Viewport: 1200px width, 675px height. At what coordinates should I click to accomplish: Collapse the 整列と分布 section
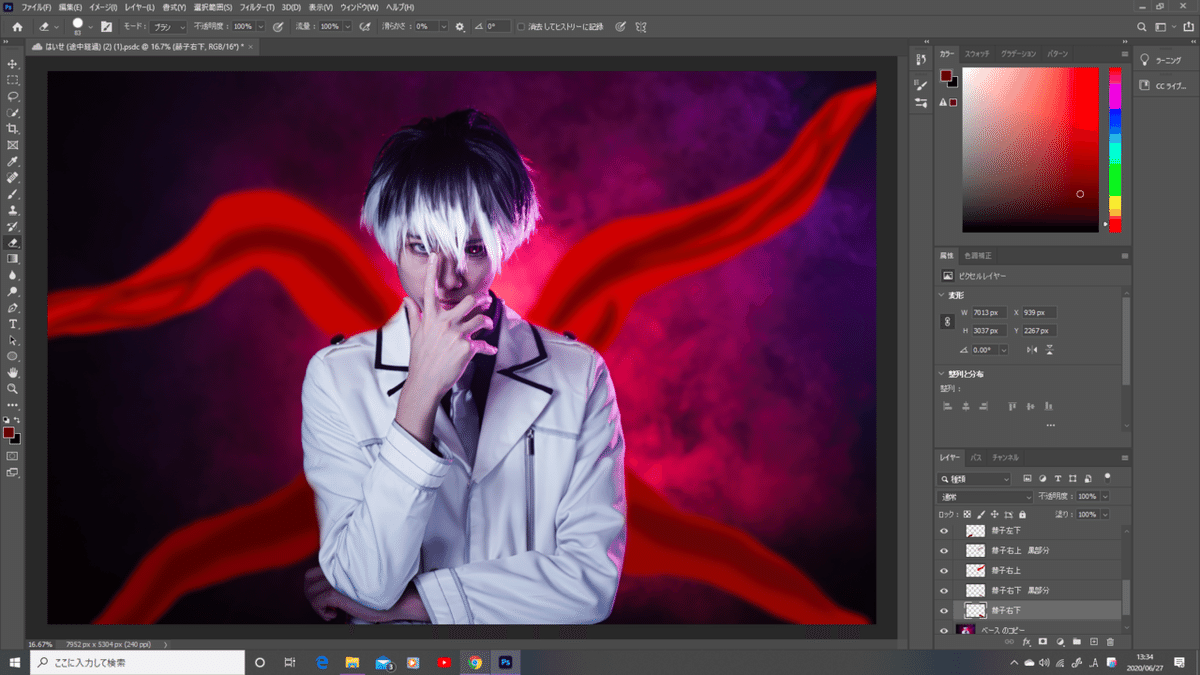click(x=942, y=373)
